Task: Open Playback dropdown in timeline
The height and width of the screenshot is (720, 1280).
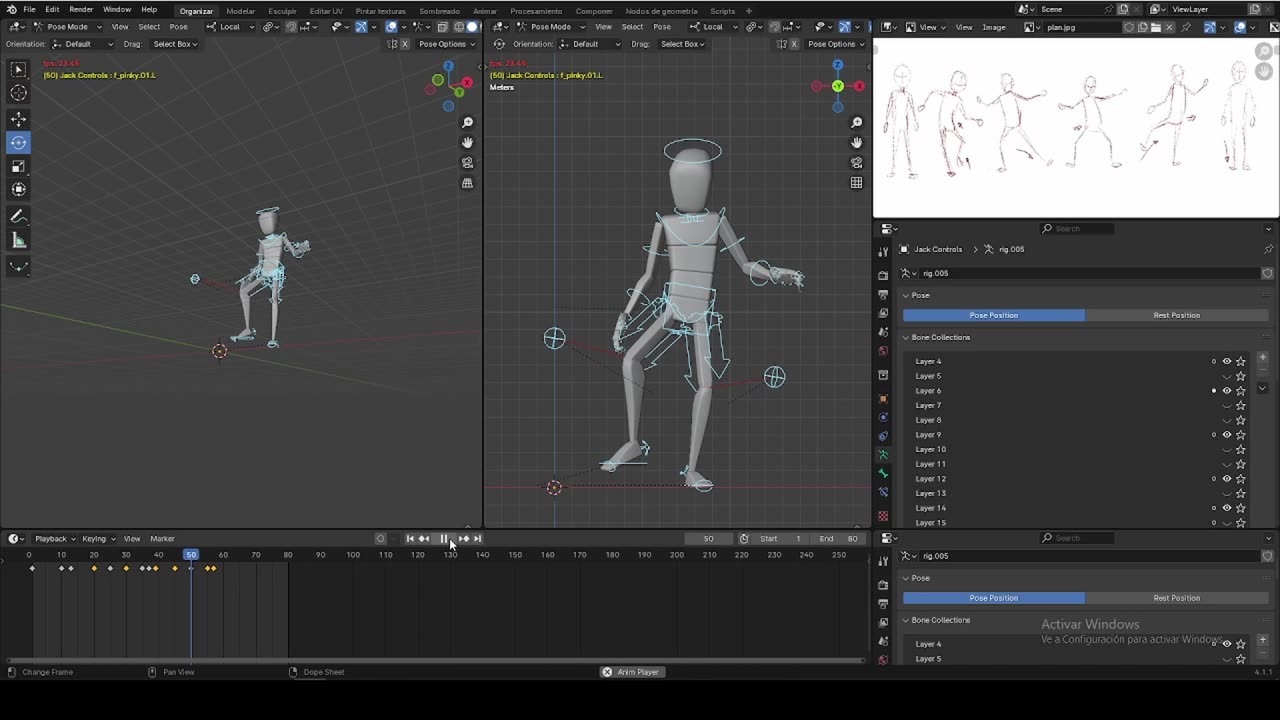Action: pyautogui.click(x=54, y=539)
